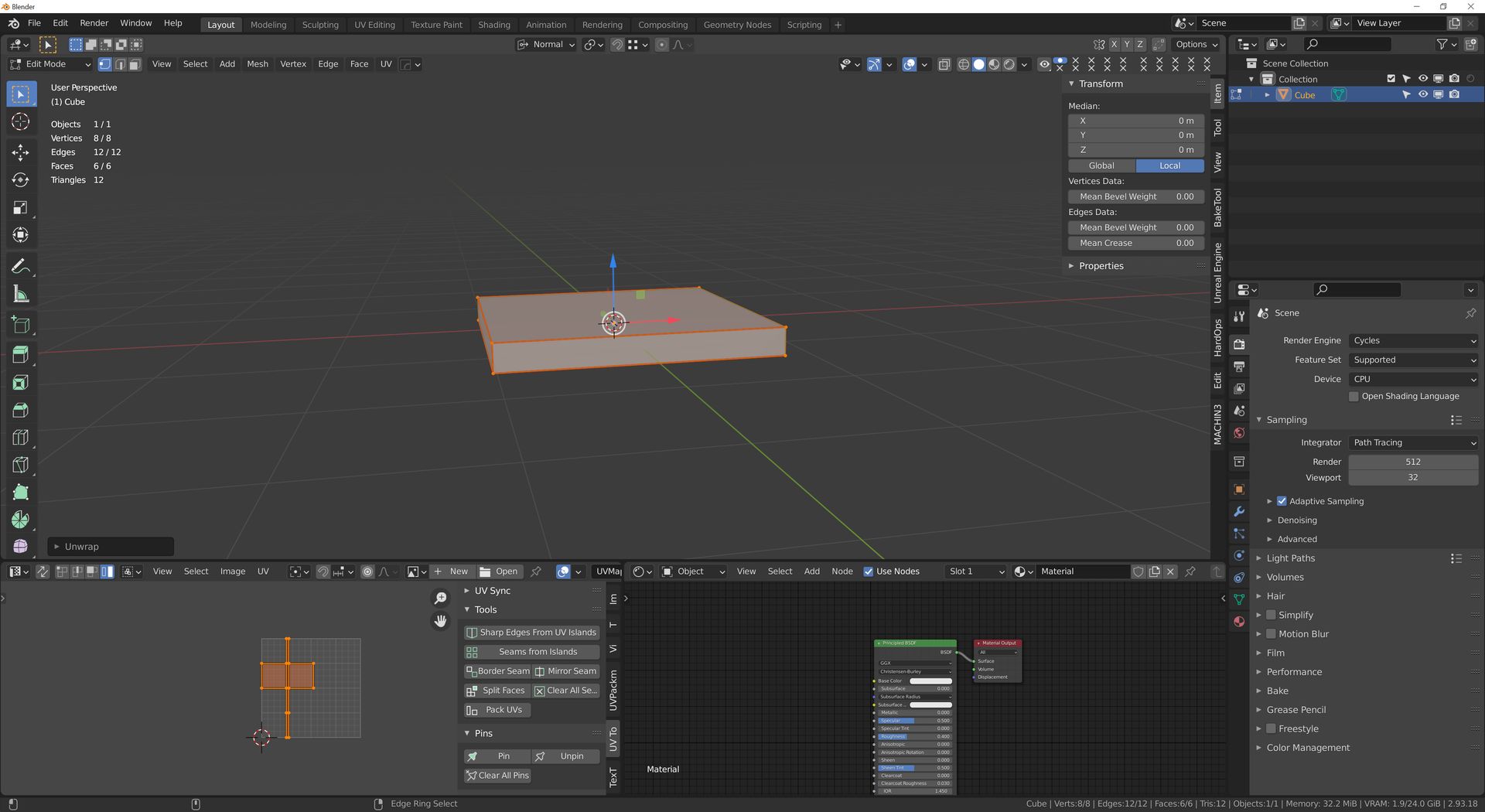Screen dimensions: 1485x812
Task: Hide the Cube object in outliner viewport
Action: point(1422,94)
